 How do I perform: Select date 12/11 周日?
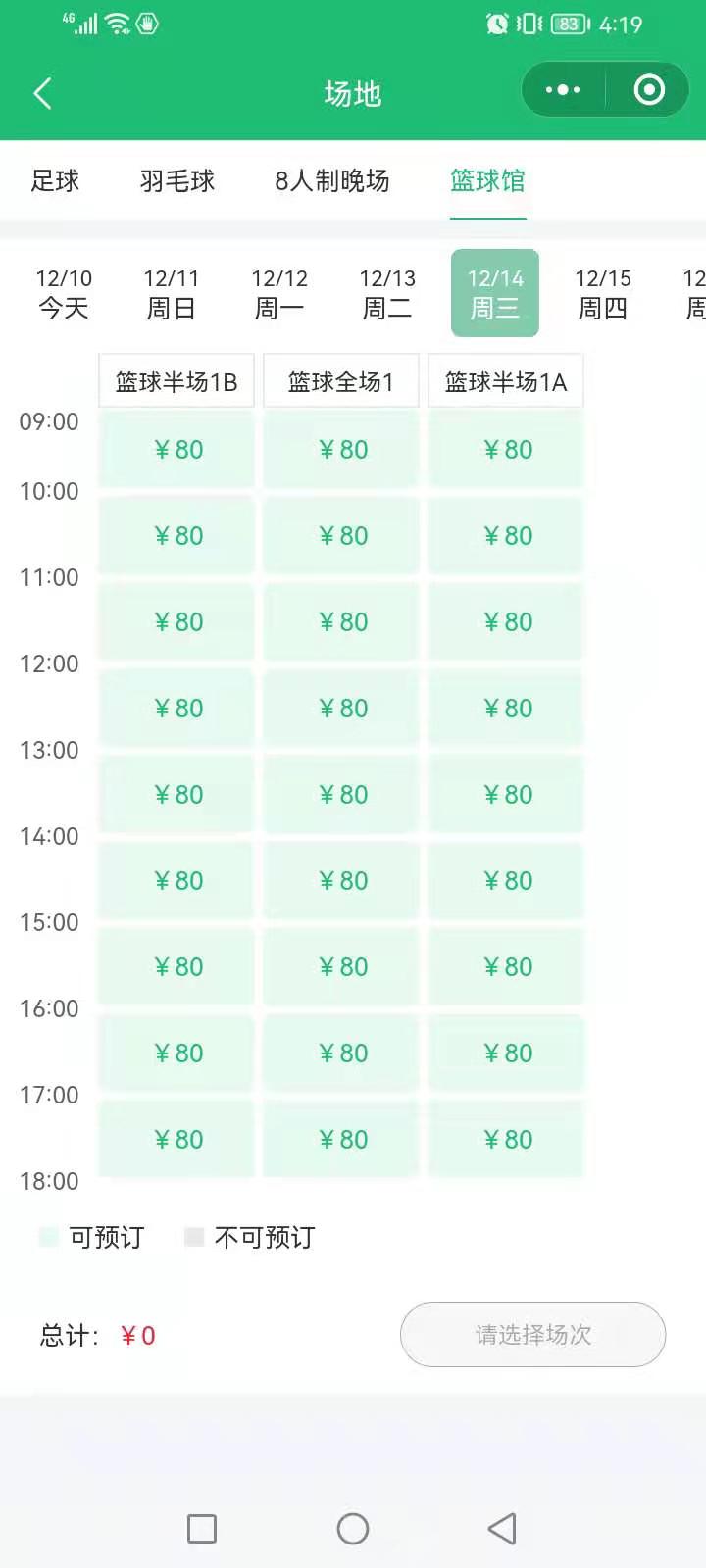point(172,294)
